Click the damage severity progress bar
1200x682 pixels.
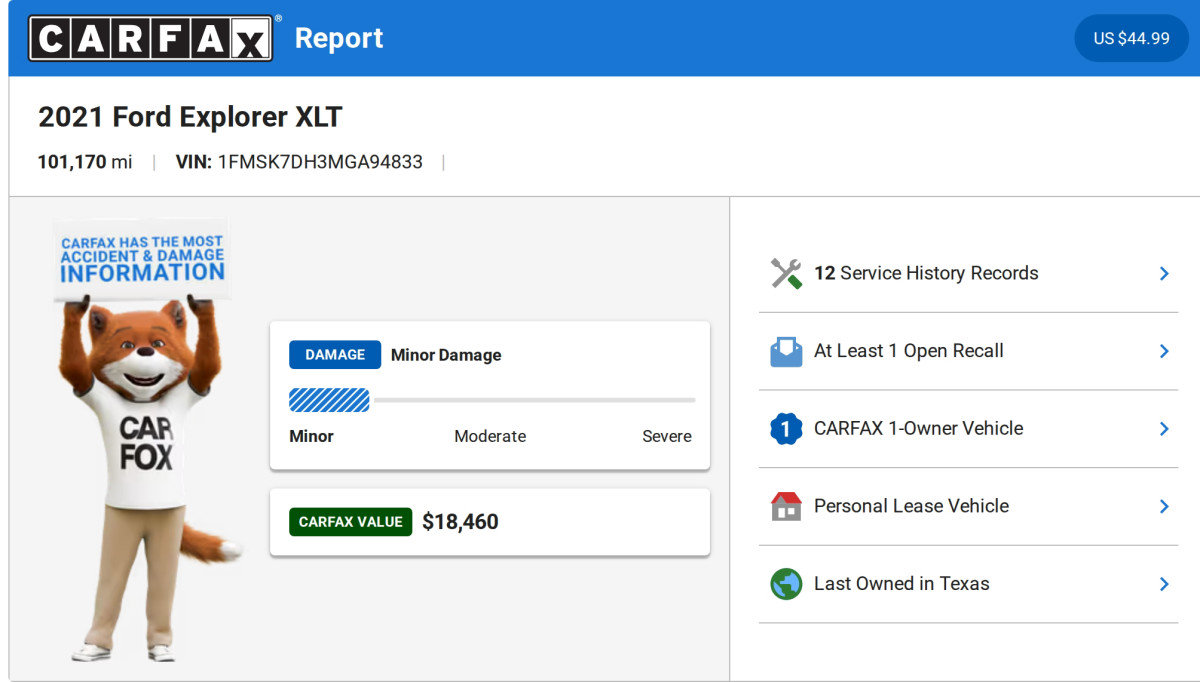pos(491,400)
